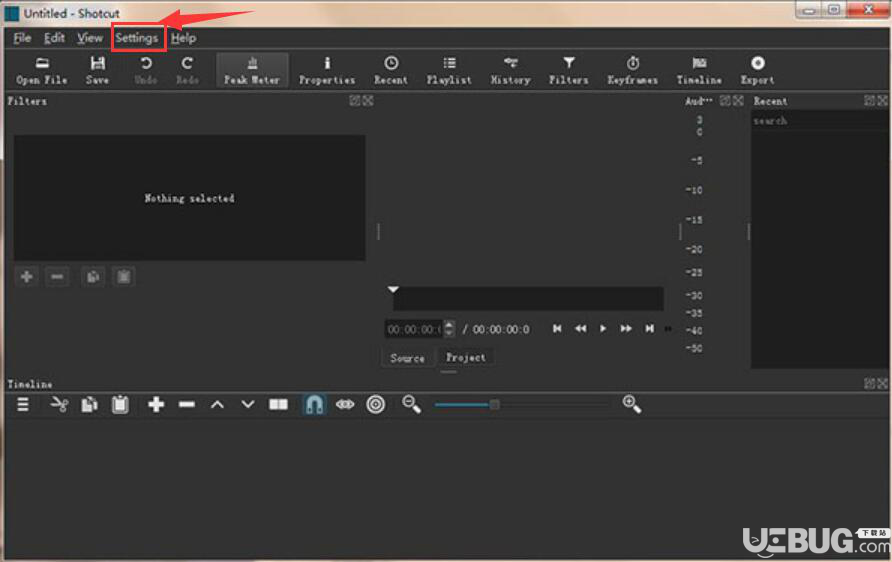Ripple delete with timeline minus icon
Viewport: 892px width, 562px height.
pyautogui.click(x=187, y=404)
